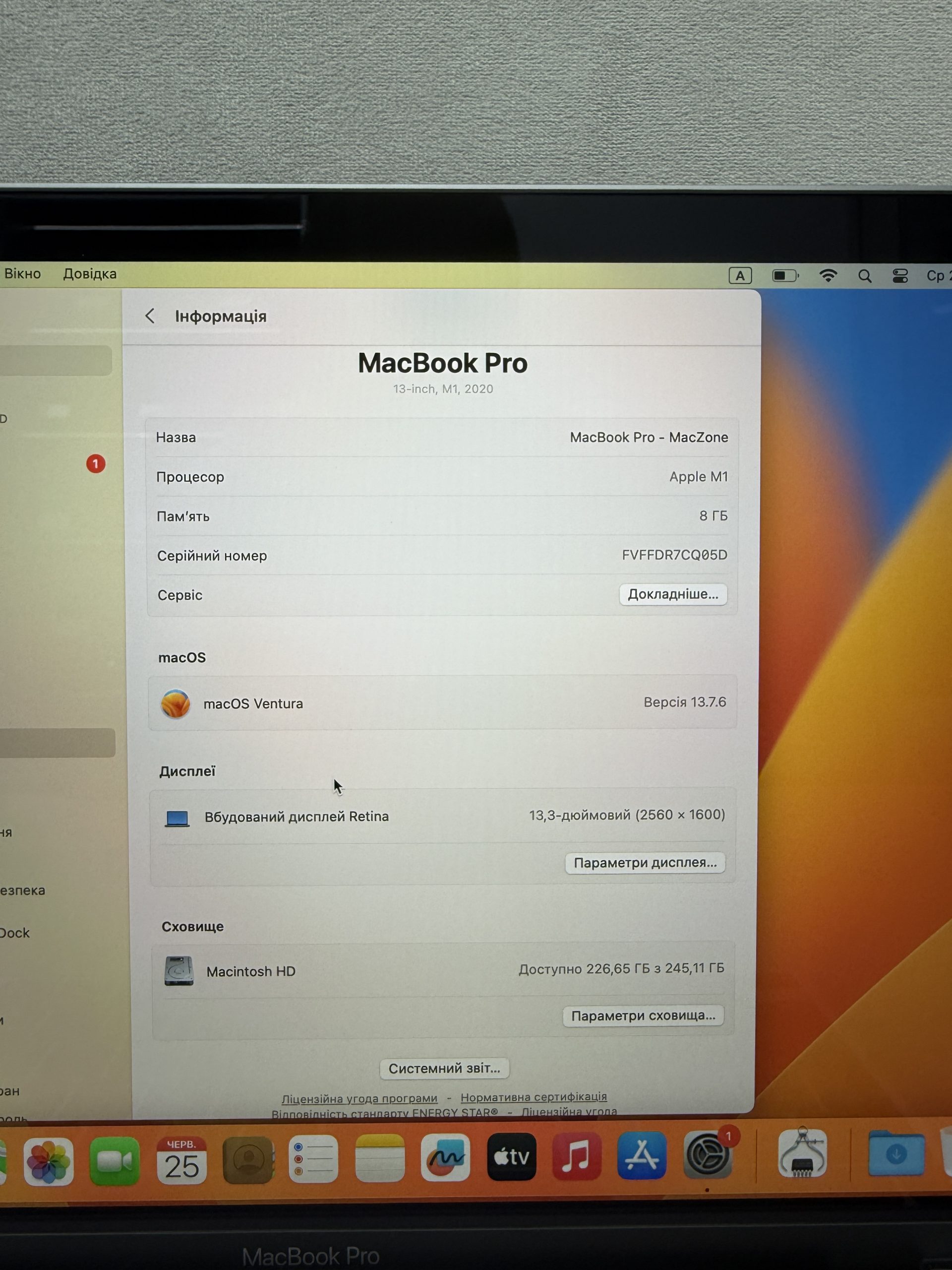Screen dimensions: 952x1270
Task: Open App Store in Dock
Action: click(x=642, y=1155)
